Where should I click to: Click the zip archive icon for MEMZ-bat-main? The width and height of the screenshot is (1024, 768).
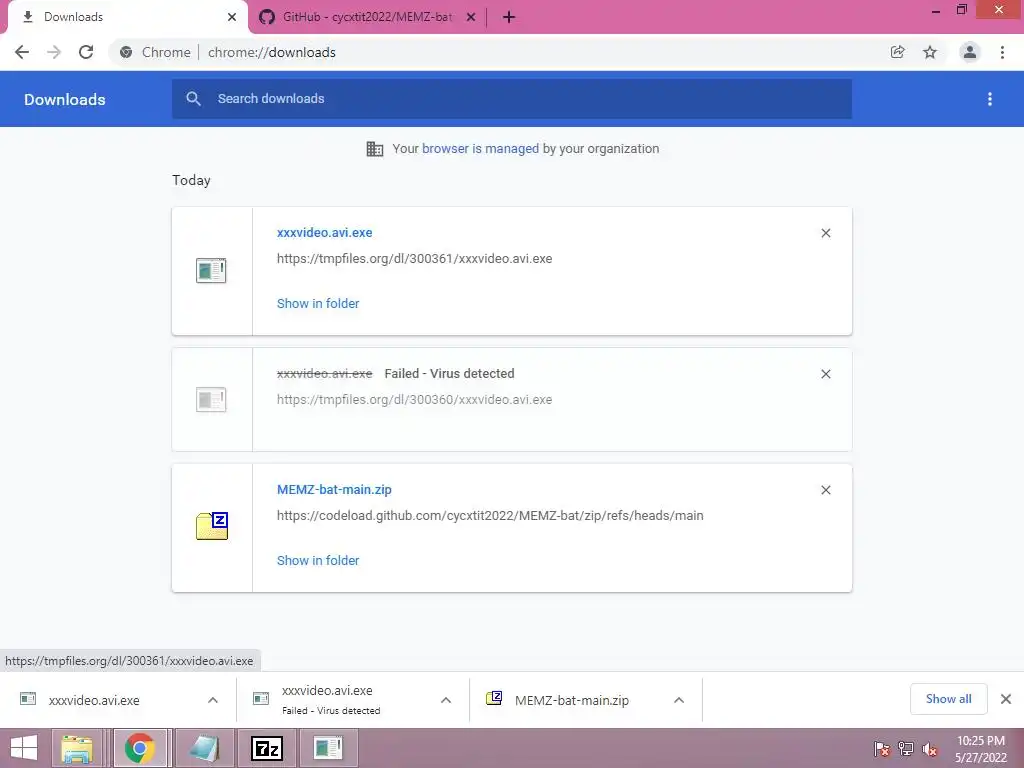(212, 526)
